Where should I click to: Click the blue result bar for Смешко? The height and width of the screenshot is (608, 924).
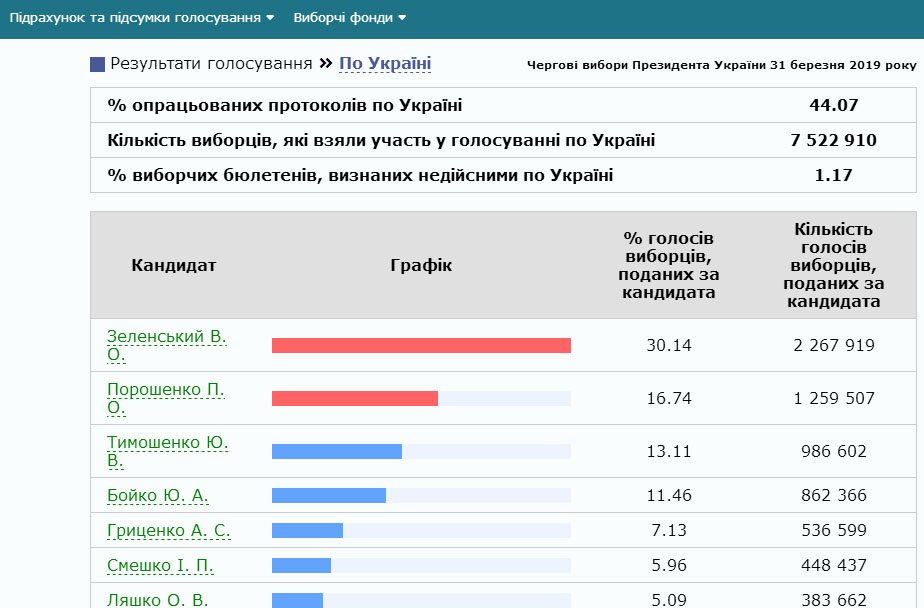point(301,566)
